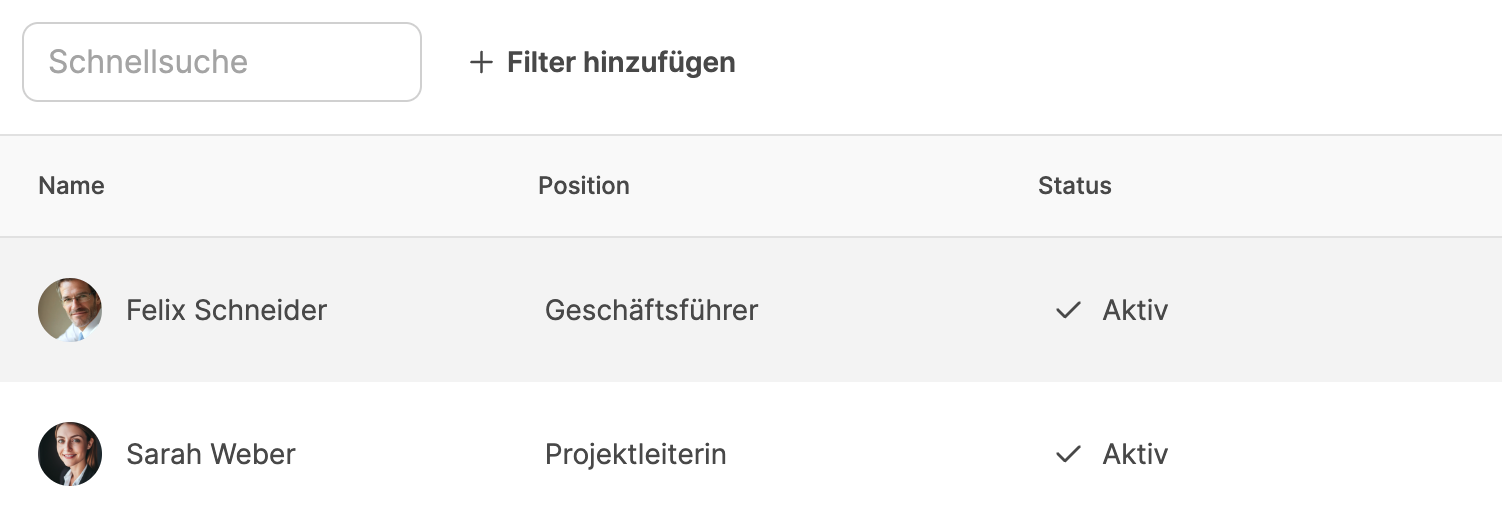
Task: Sort by the Name column header
Action: pos(71,186)
